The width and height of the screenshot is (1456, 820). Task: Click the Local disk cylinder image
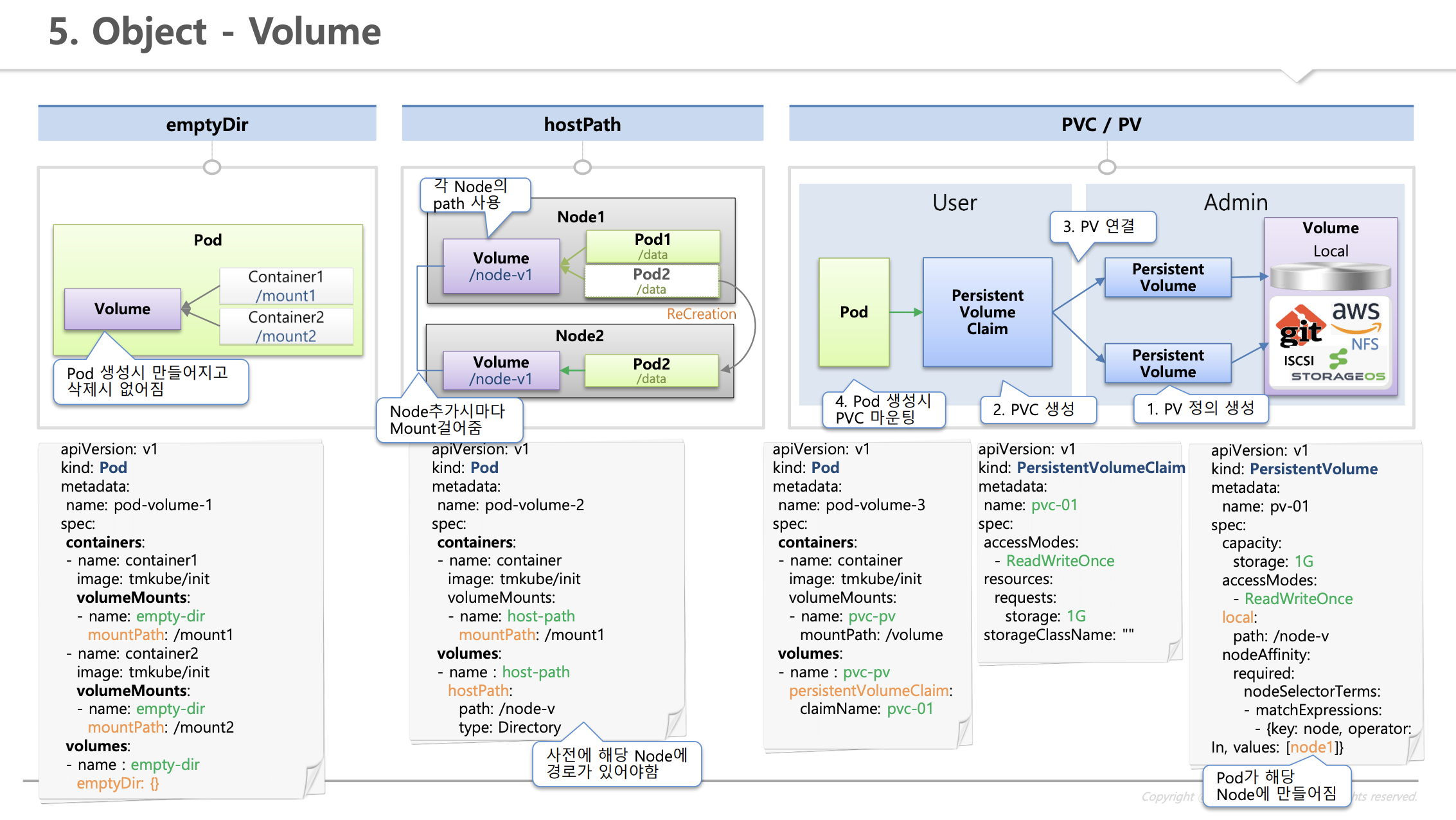tap(1331, 277)
